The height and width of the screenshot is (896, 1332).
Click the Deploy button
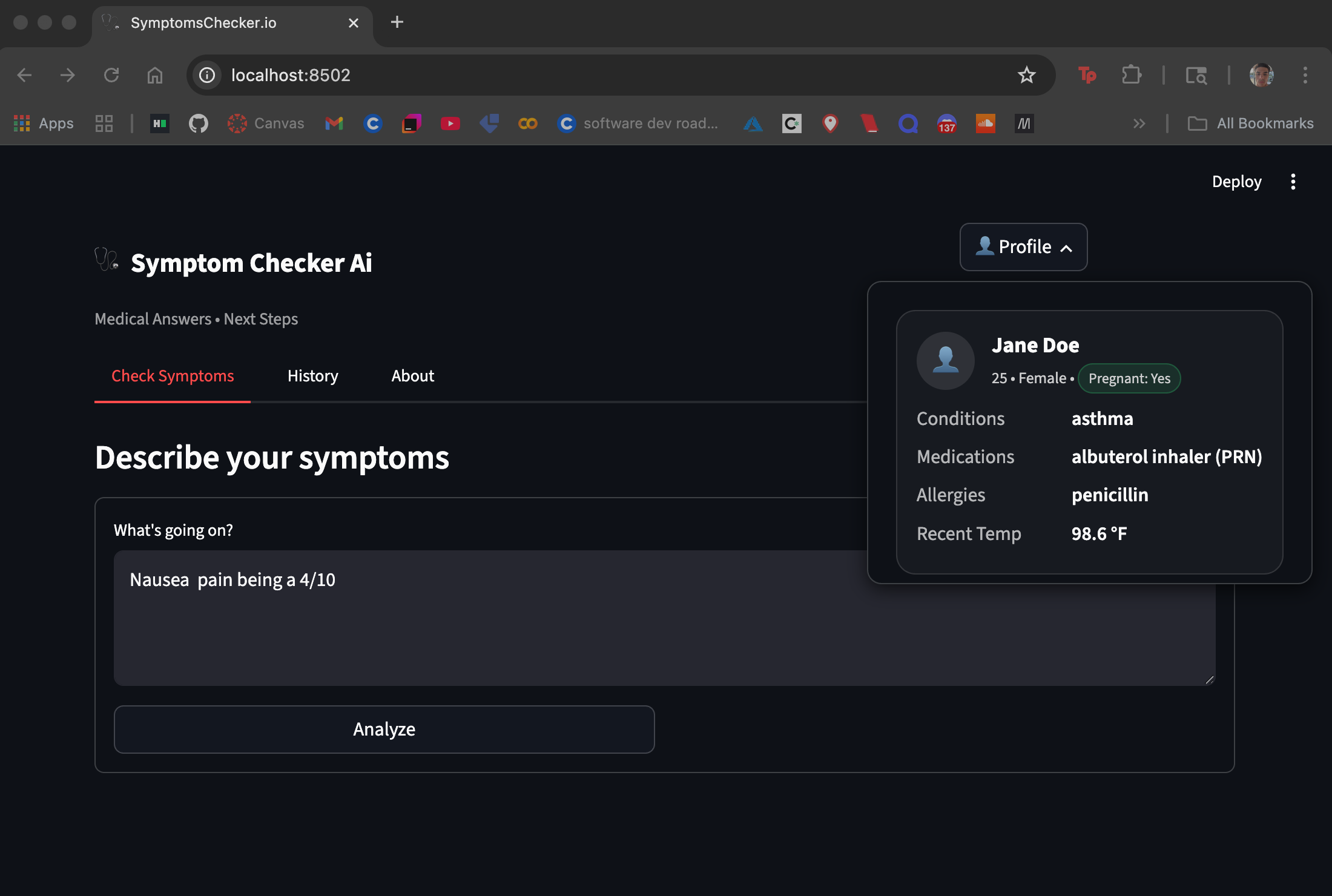coord(1236,182)
